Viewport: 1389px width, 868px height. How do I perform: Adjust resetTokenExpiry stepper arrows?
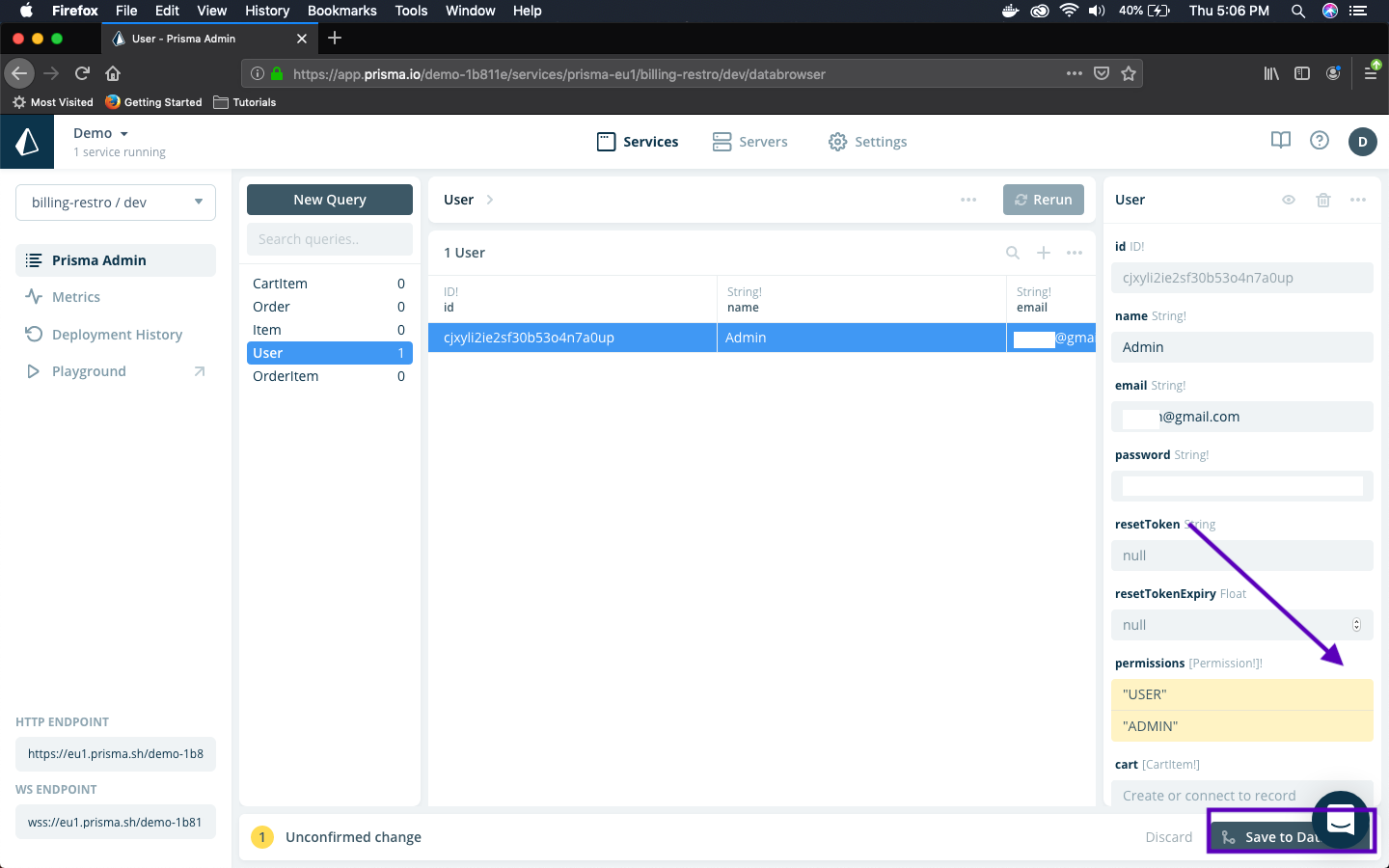tap(1356, 625)
